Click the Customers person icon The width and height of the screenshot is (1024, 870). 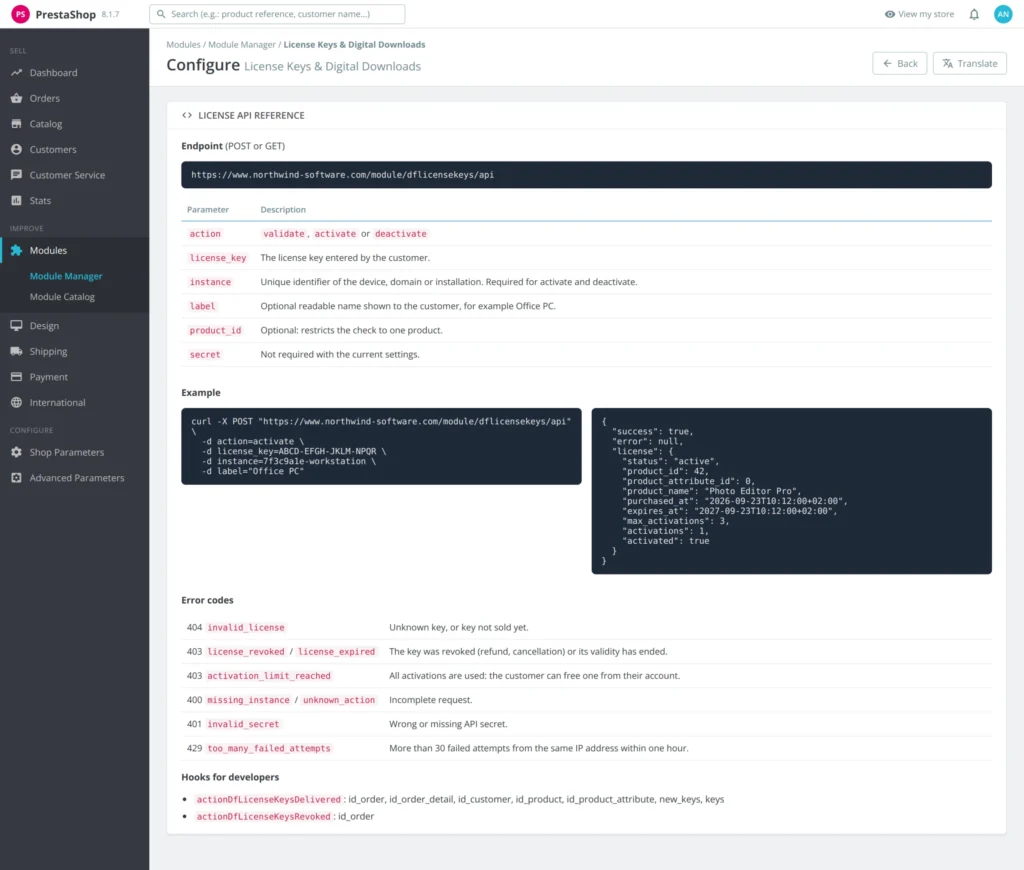pyautogui.click(x=16, y=149)
